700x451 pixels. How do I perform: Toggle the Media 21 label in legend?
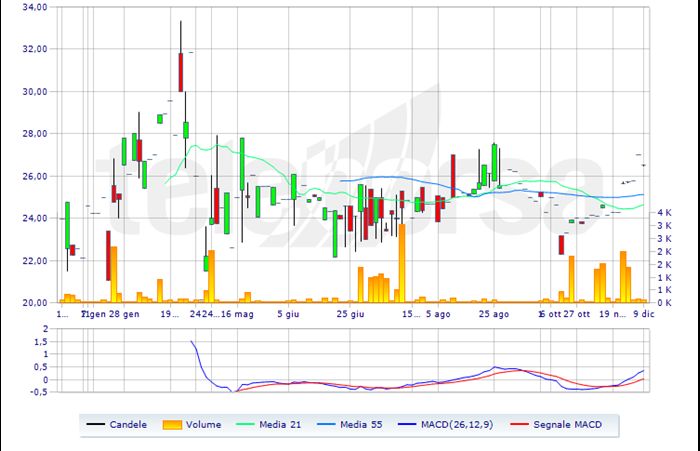[281, 425]
